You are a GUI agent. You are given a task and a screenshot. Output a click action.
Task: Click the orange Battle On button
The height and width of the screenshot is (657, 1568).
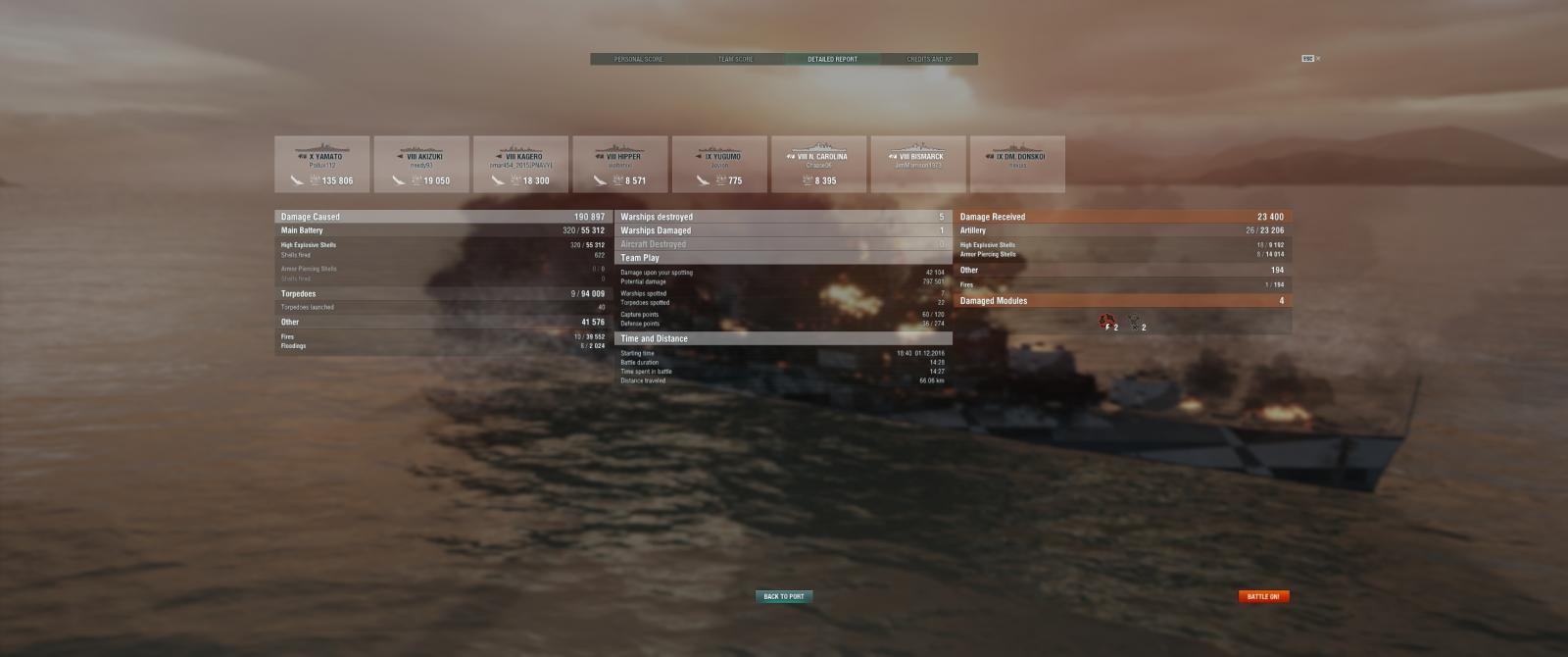point(1263,596)
